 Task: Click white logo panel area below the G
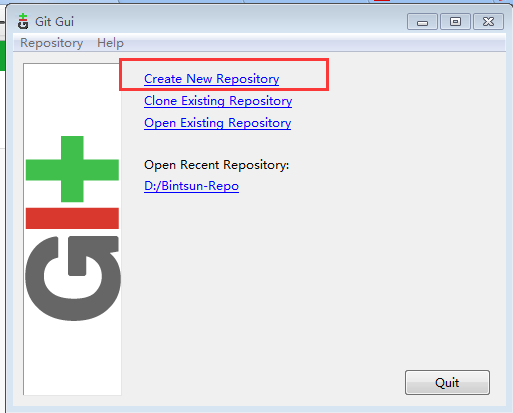(72, 358)
